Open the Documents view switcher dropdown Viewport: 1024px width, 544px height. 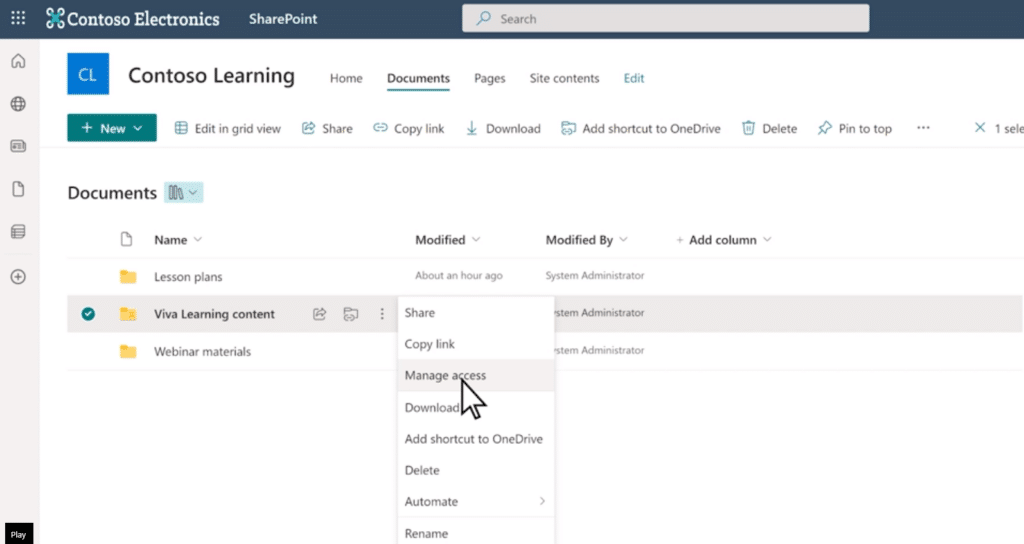[184, 193]
